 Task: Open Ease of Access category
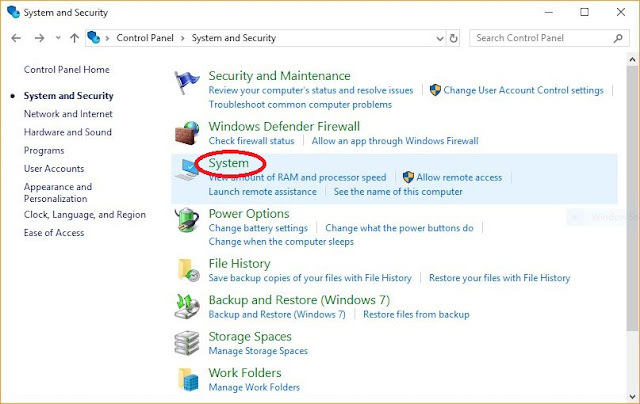54,233
